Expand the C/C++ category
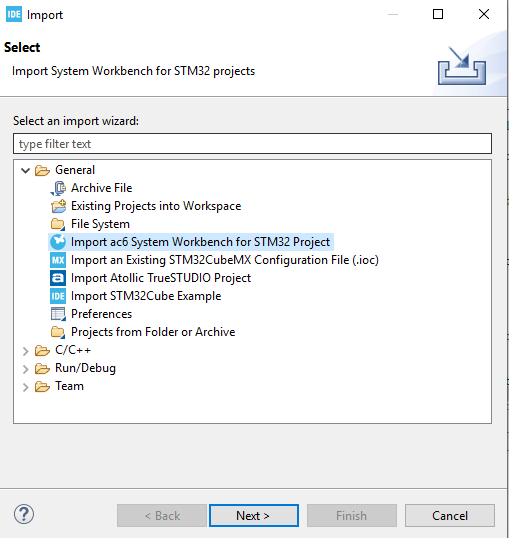The image size is (509, 538). (x=25, y=351)
